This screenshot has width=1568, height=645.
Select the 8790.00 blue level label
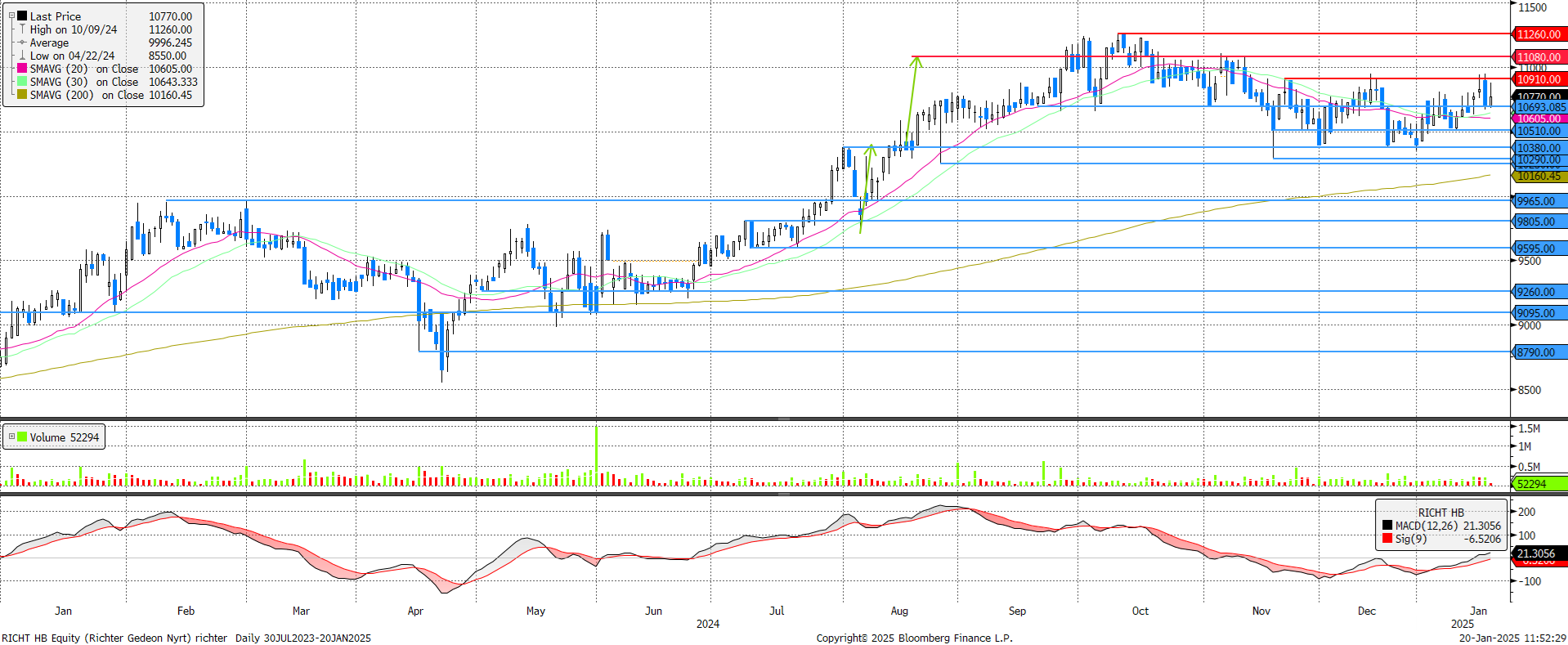pyautogui.click(x=1539, y=352)
